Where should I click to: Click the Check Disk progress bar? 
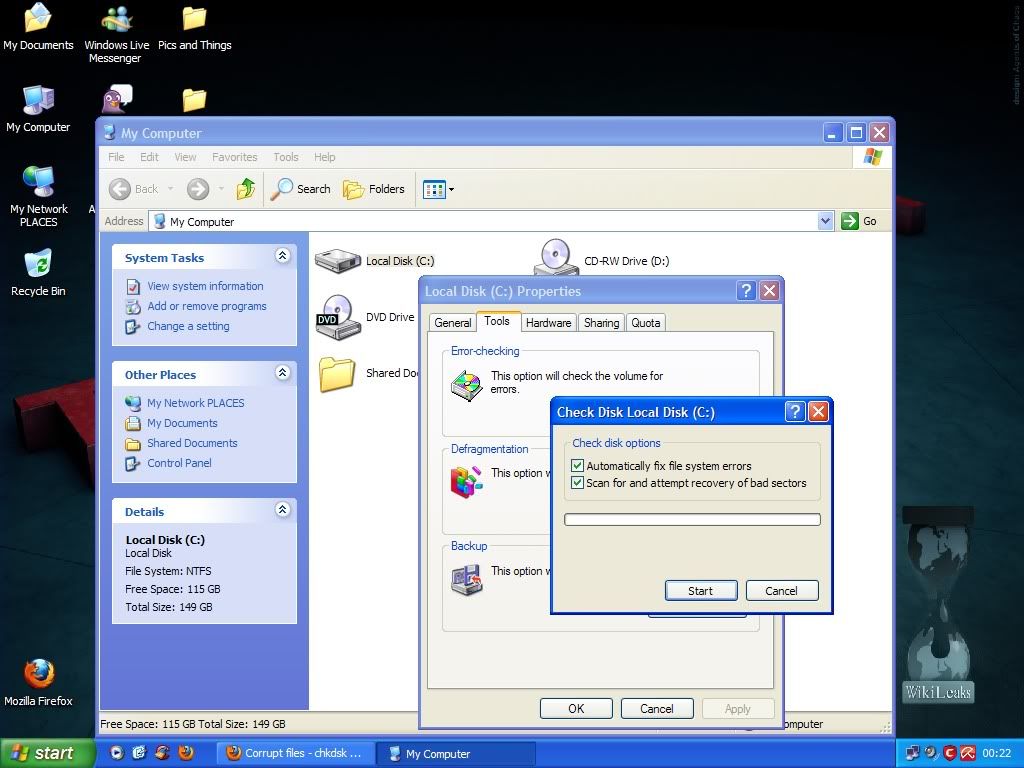[692, 520]
